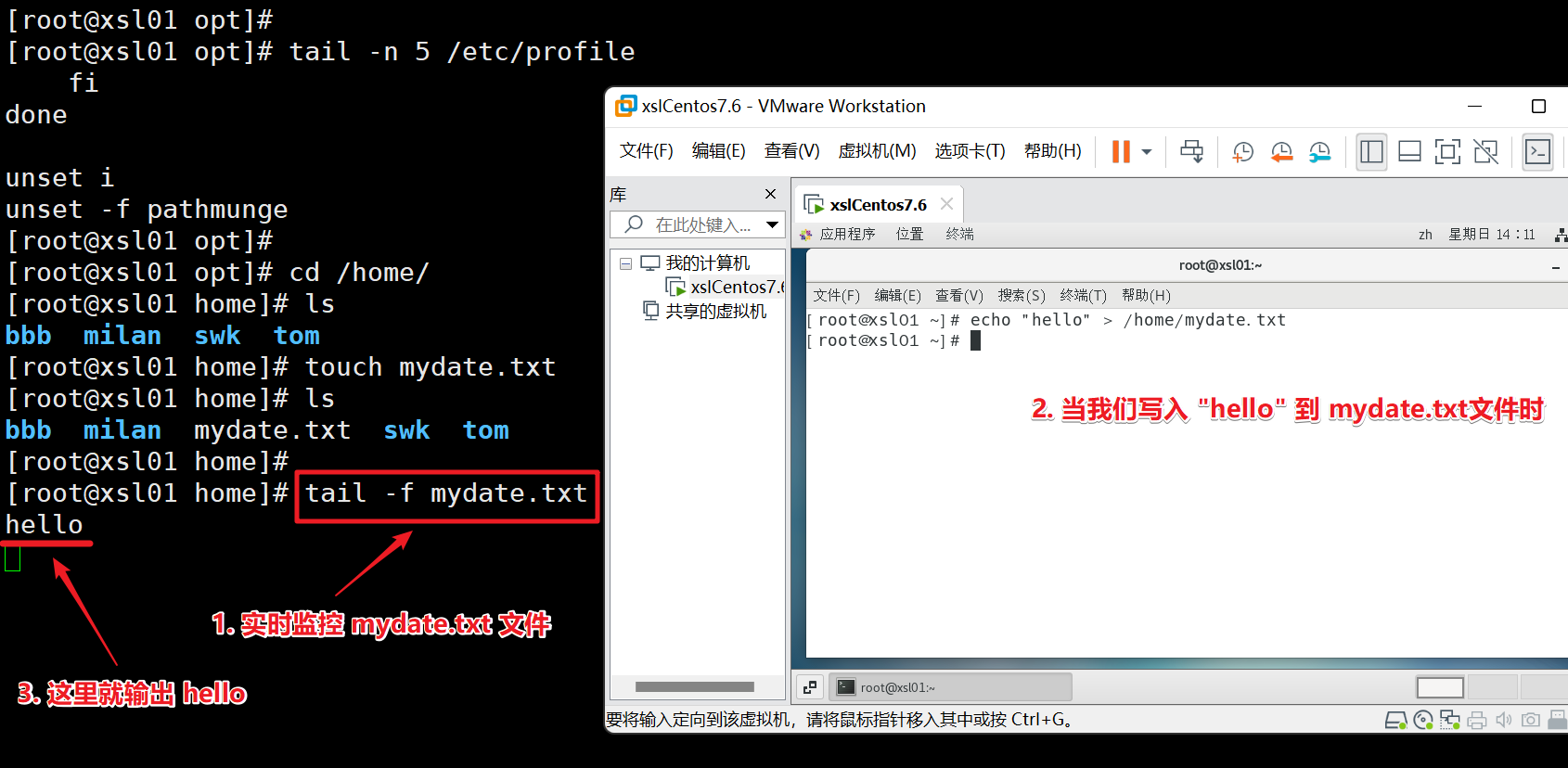
Task: Open the 查看(V) menu in VMware menu bar
Action: 792,151
